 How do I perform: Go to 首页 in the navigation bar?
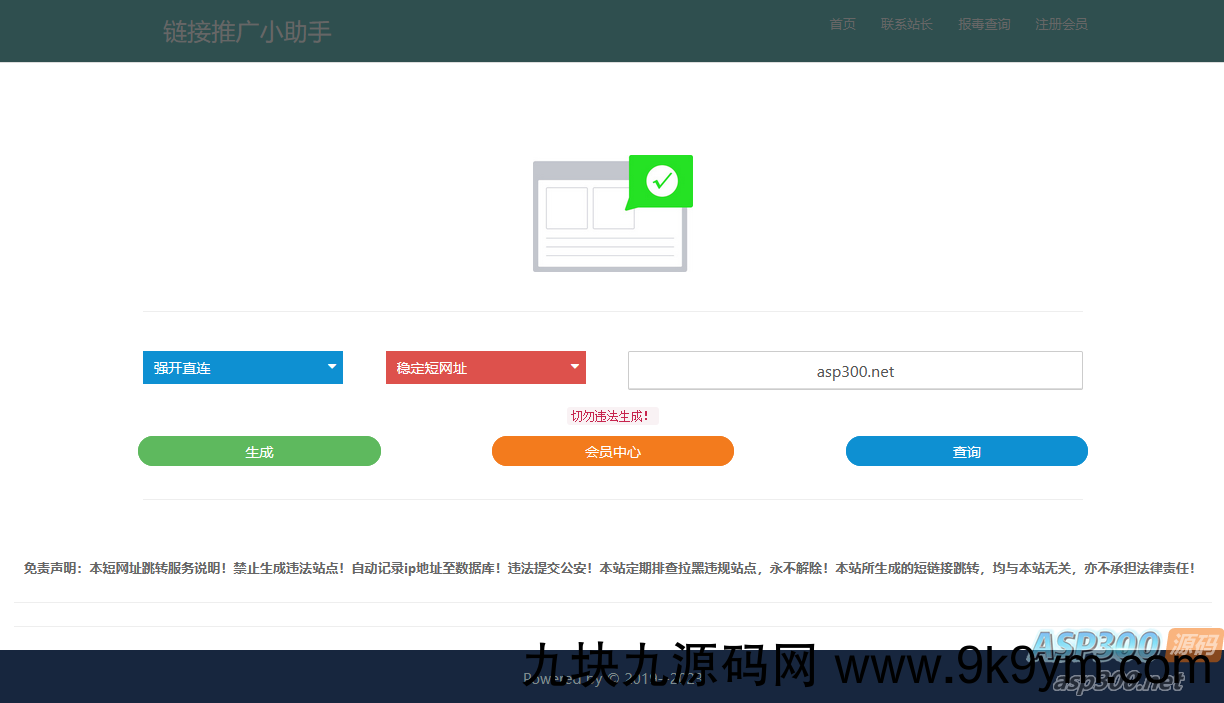tap(842, 24)
